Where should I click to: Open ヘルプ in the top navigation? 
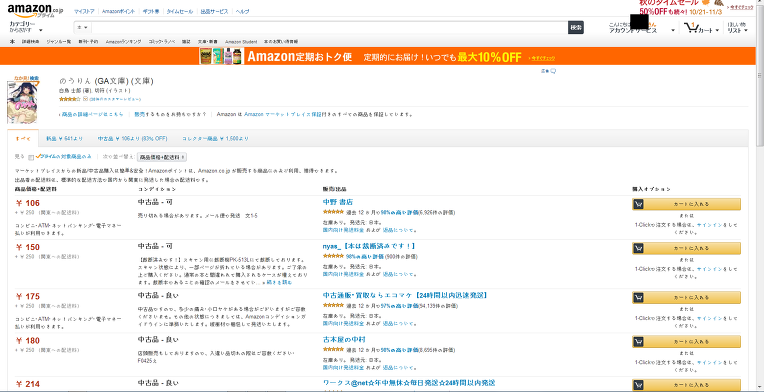[x=242, y=11]
